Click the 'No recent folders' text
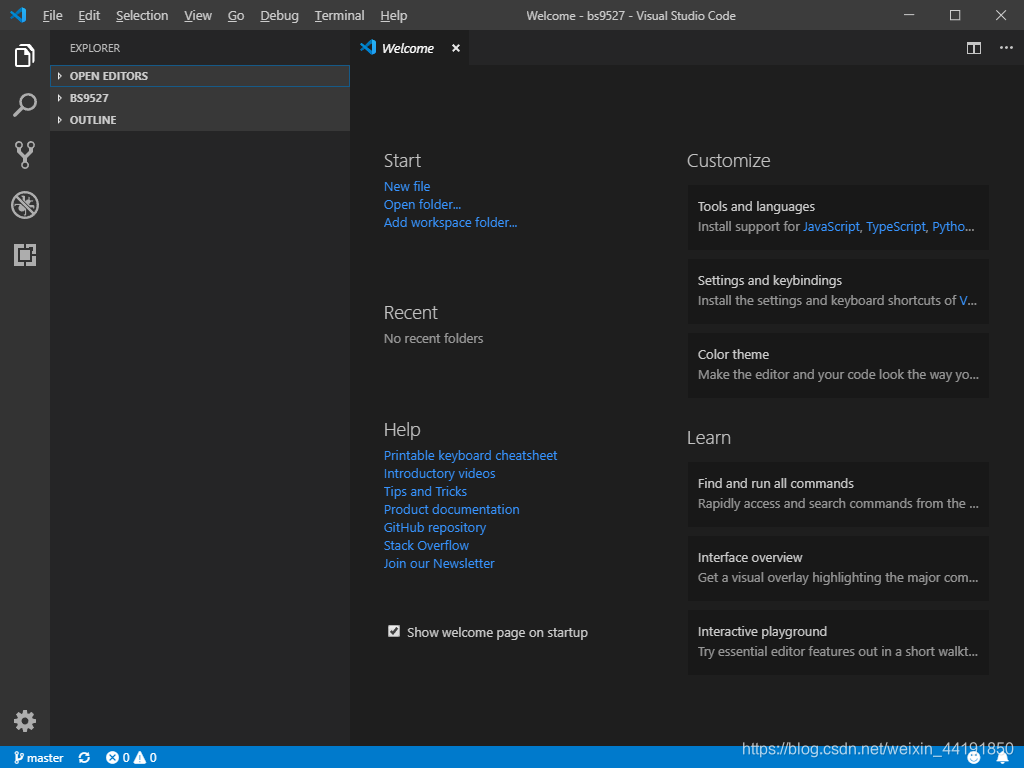 click(x=434, y=338)
